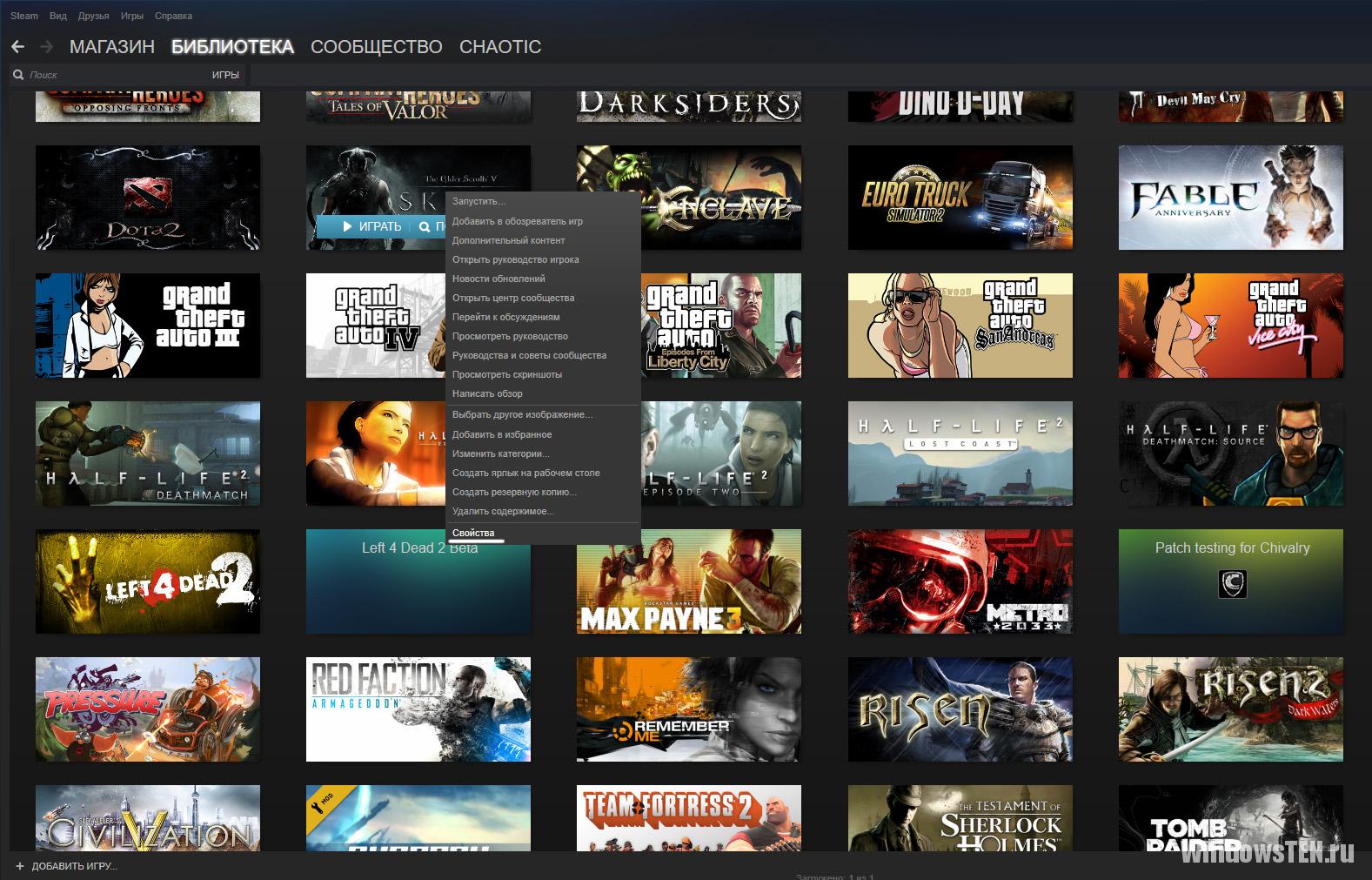Select Перейти к обсуждениям
Viewport: 1372px width, 880px height.
[x=543, y=317]
